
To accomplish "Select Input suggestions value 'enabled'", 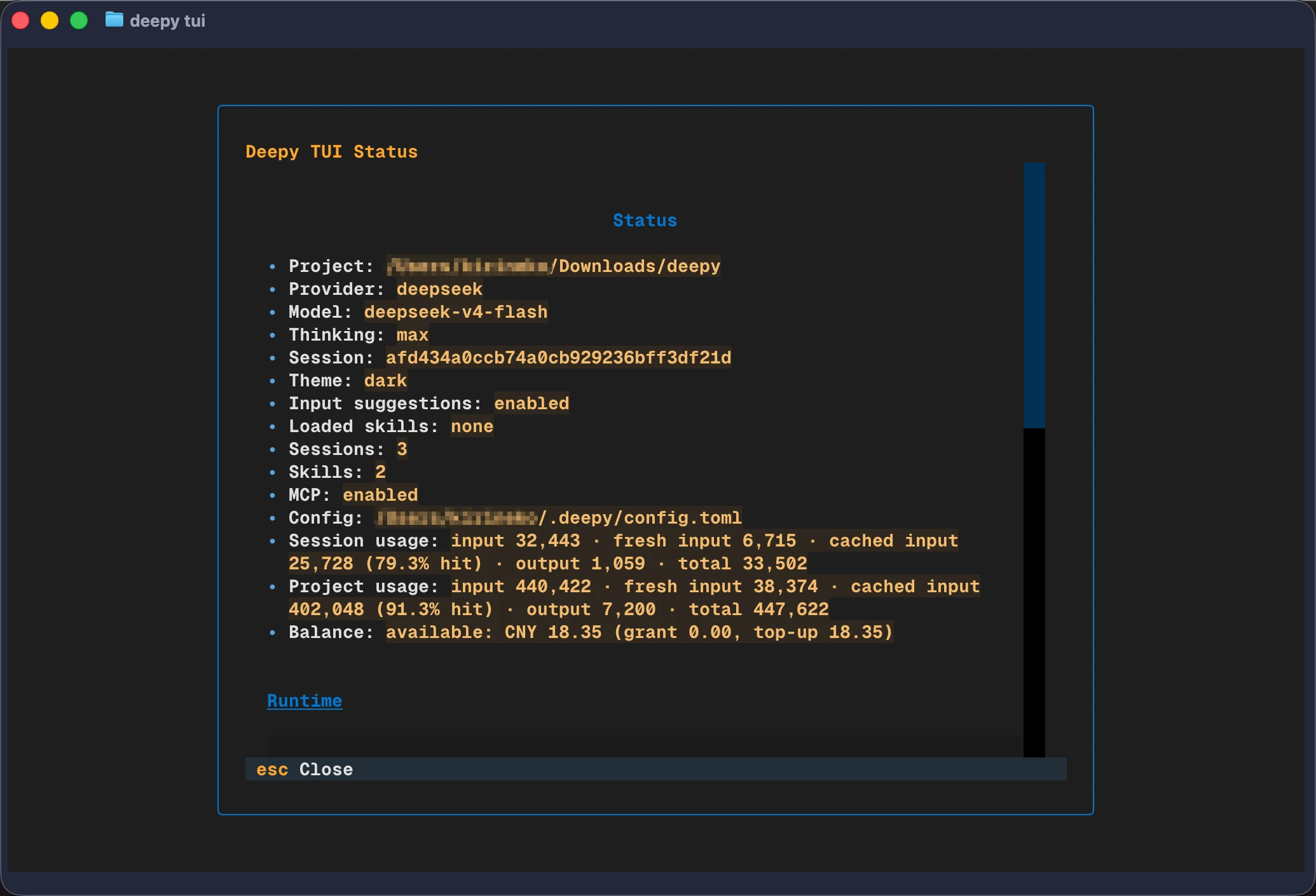I will pos(531,403).
